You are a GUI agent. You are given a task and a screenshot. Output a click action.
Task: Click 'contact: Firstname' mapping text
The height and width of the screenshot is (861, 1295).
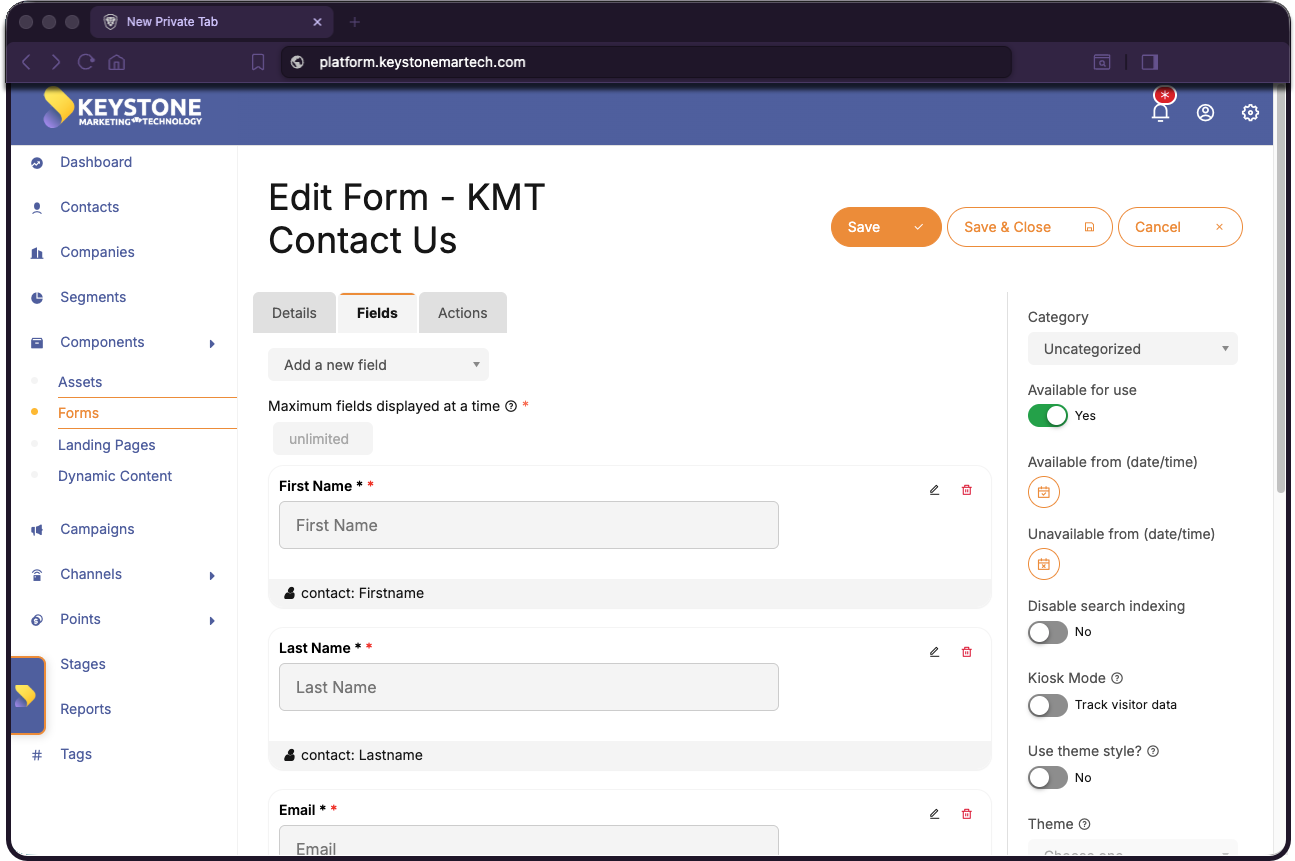click(362, 593)
